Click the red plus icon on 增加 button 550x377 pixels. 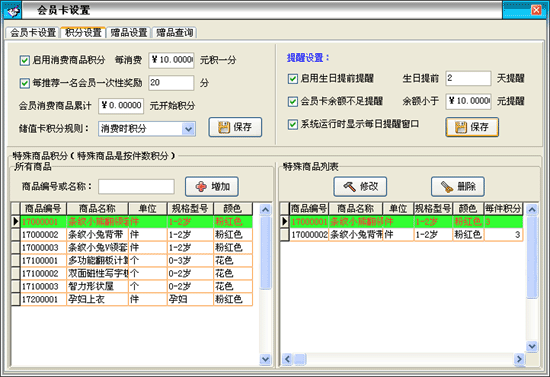(x=201, y=187)
